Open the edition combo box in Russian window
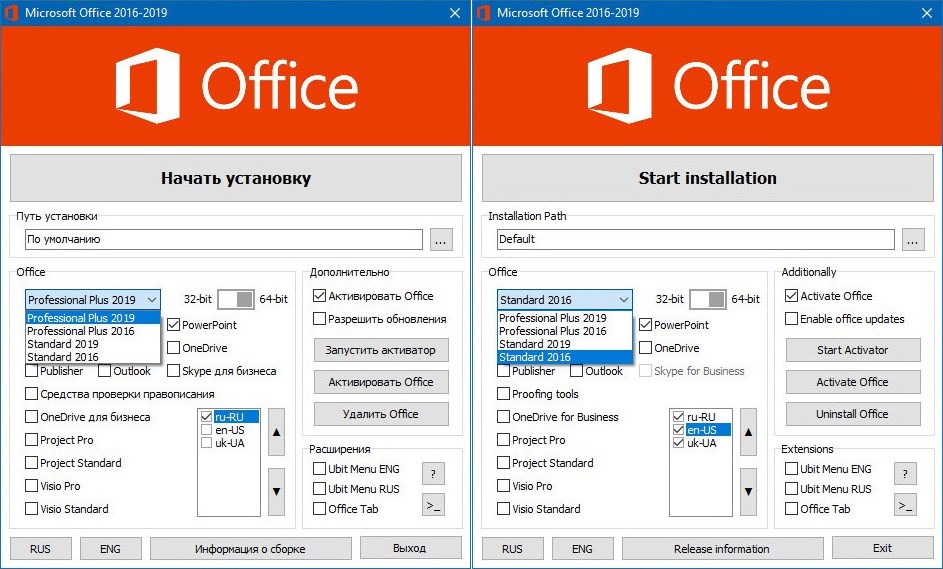 [93, 300]
